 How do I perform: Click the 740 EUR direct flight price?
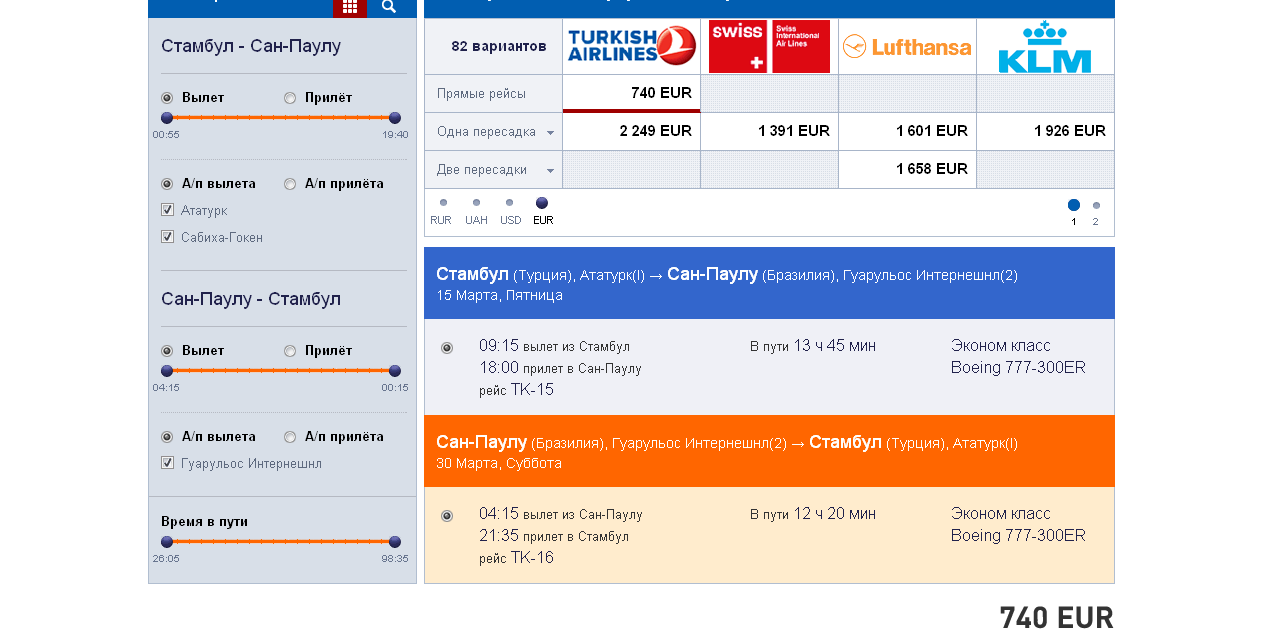(661, 93)
